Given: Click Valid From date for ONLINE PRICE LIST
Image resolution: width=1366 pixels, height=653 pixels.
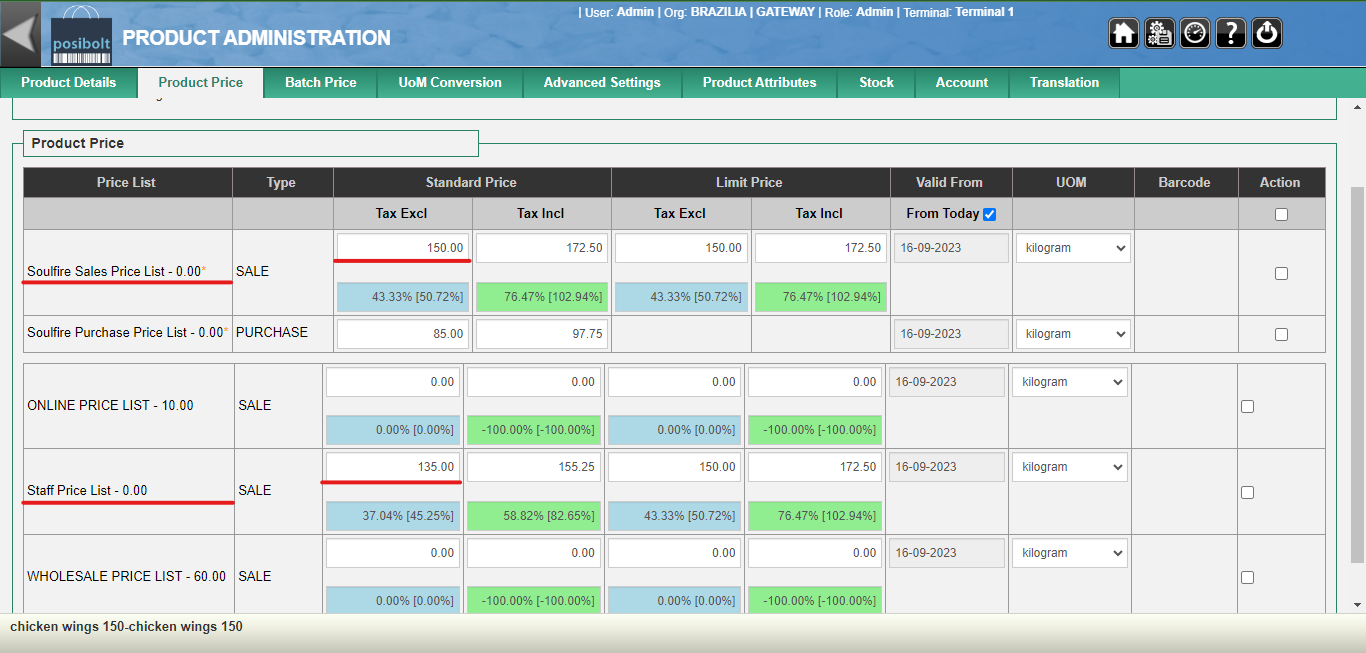Looking at the screenshot, I should click(x=947, y=382).
